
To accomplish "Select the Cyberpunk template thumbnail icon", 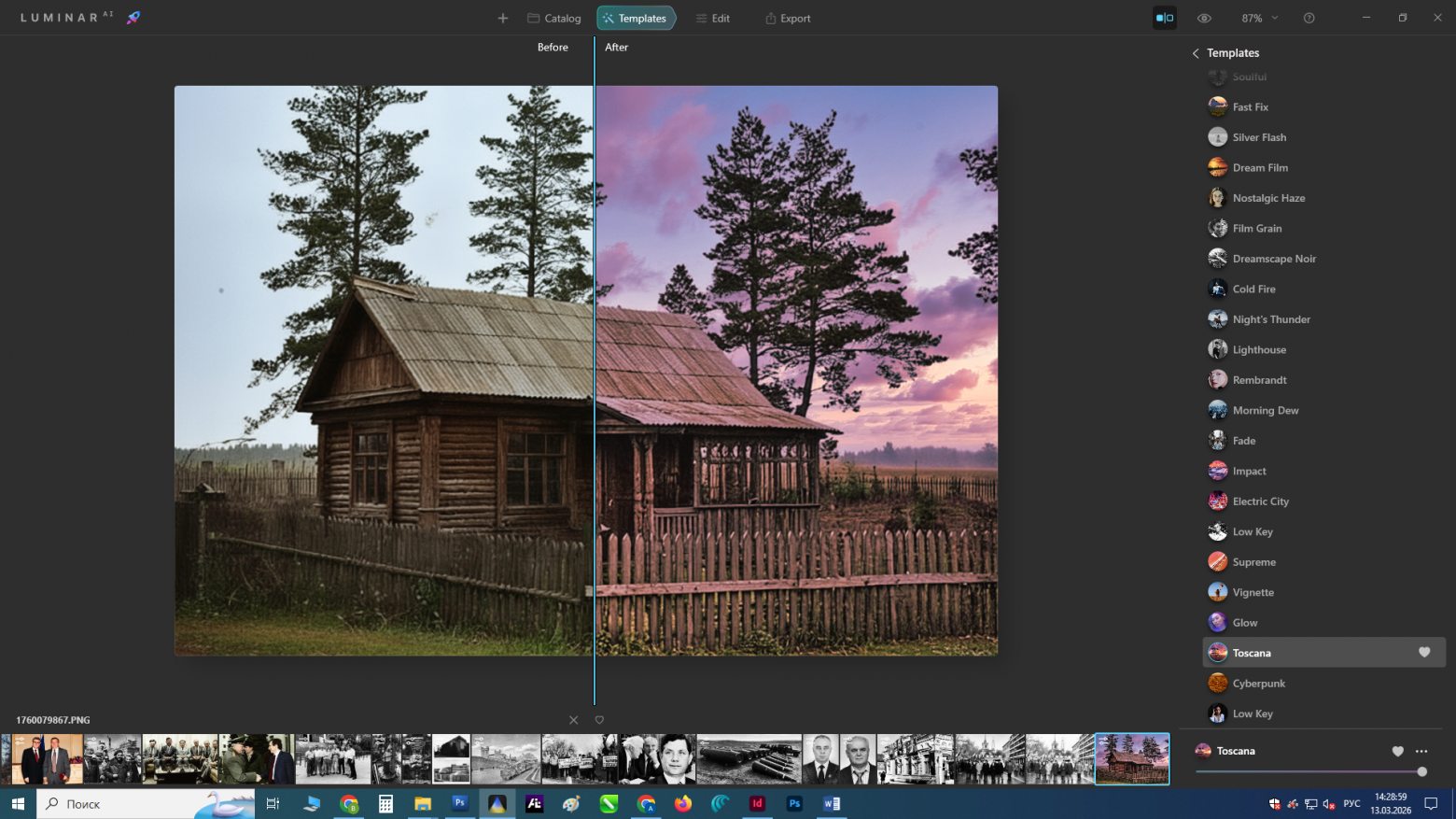I will [1218, 683].
